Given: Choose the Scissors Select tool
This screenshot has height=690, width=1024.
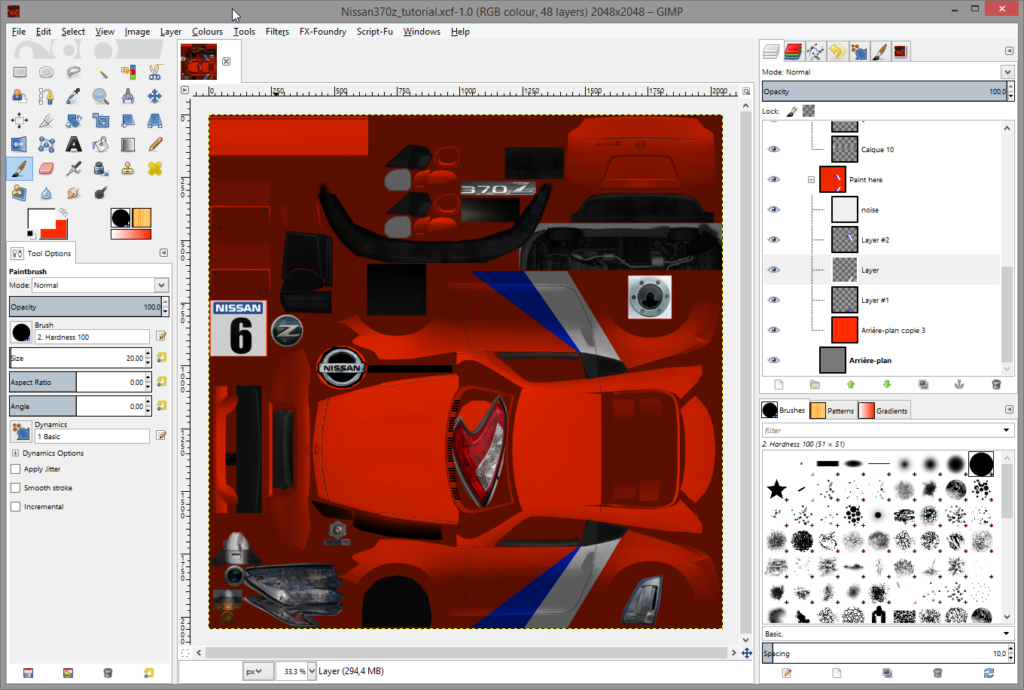Looking at the screenshot, I should tap(155, 72).
